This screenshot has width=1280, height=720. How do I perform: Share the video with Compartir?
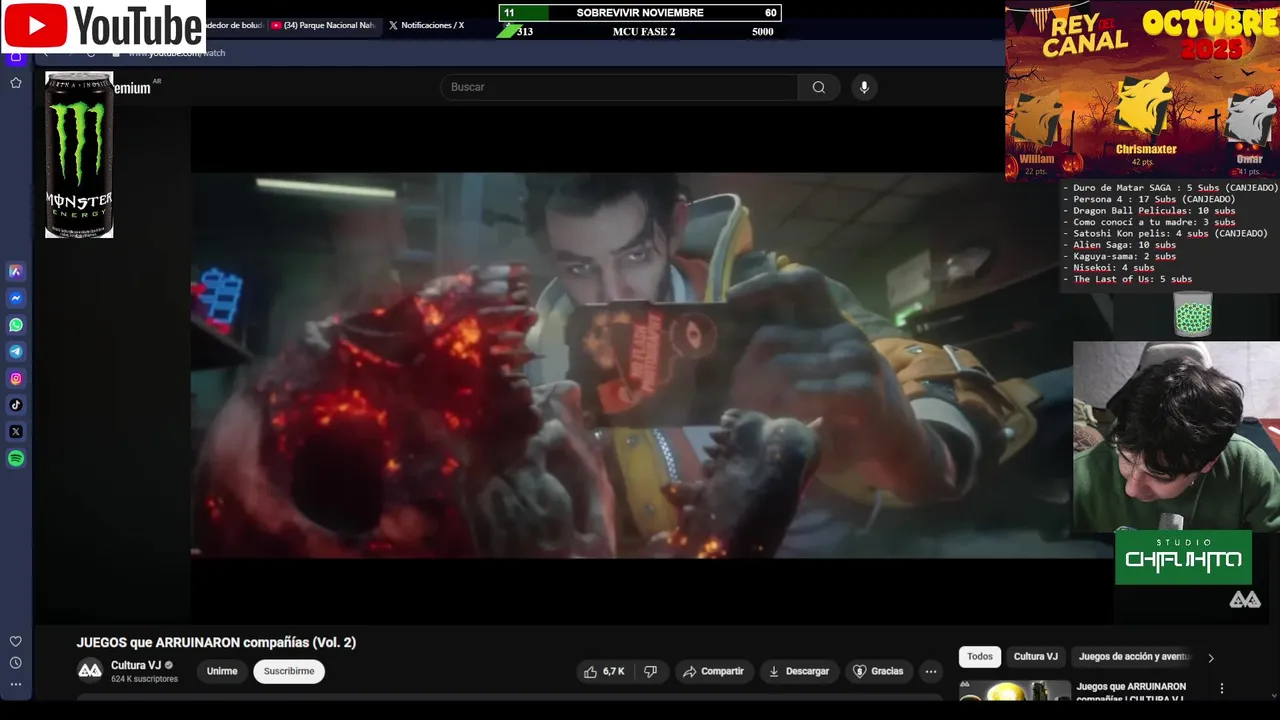(x=713, y=671)
